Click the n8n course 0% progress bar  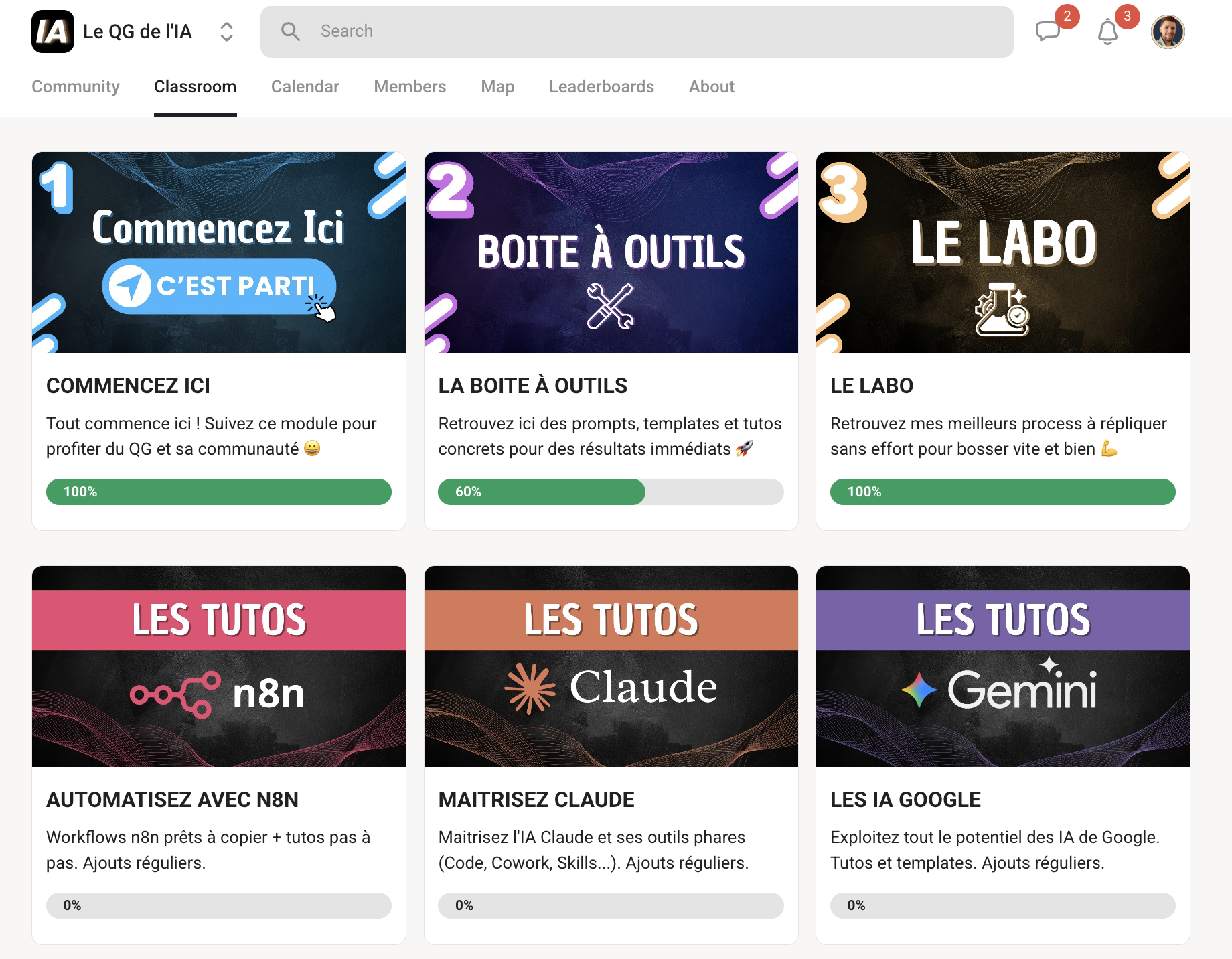point(219,905)
